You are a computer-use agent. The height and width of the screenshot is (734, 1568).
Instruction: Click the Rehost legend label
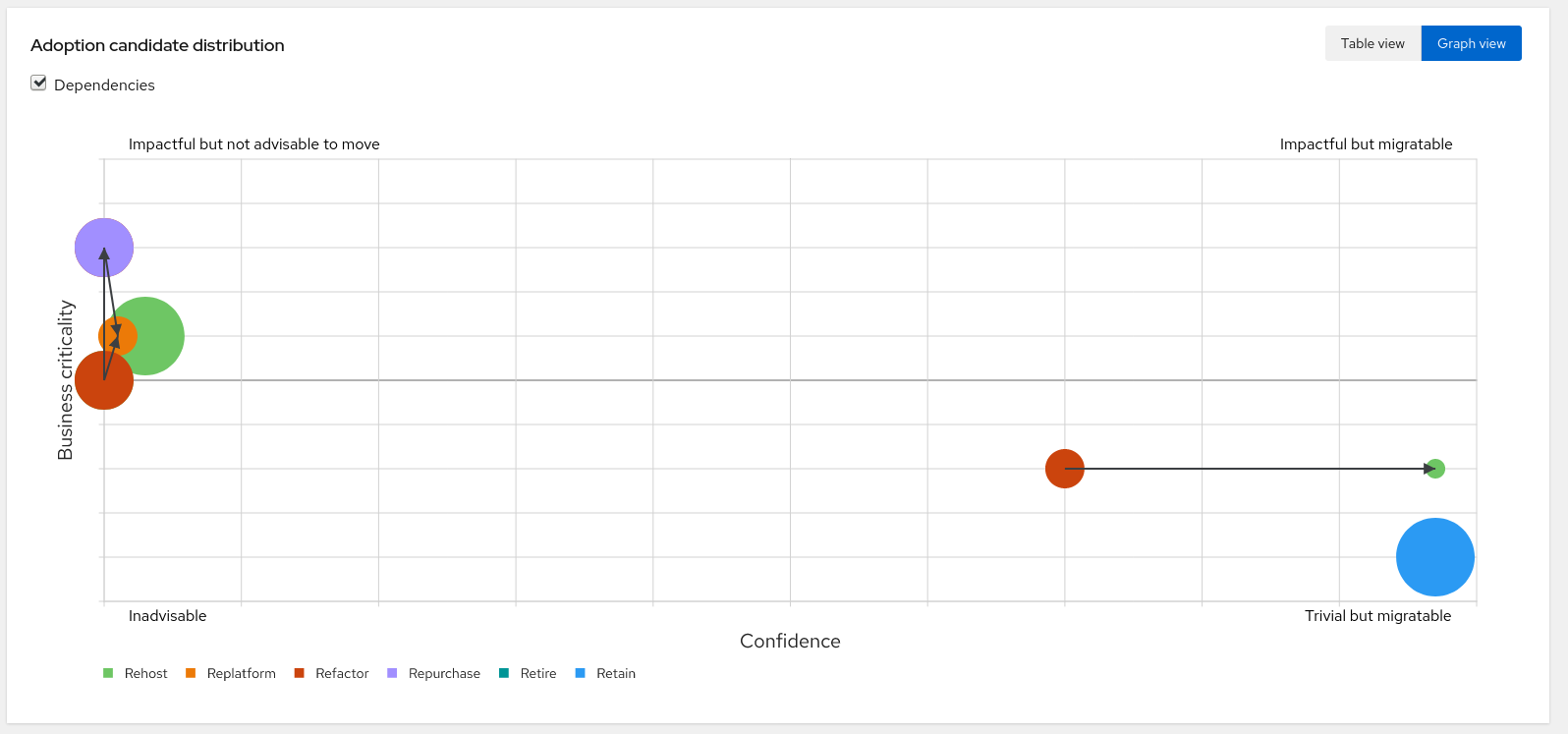(x=145, y=673)
